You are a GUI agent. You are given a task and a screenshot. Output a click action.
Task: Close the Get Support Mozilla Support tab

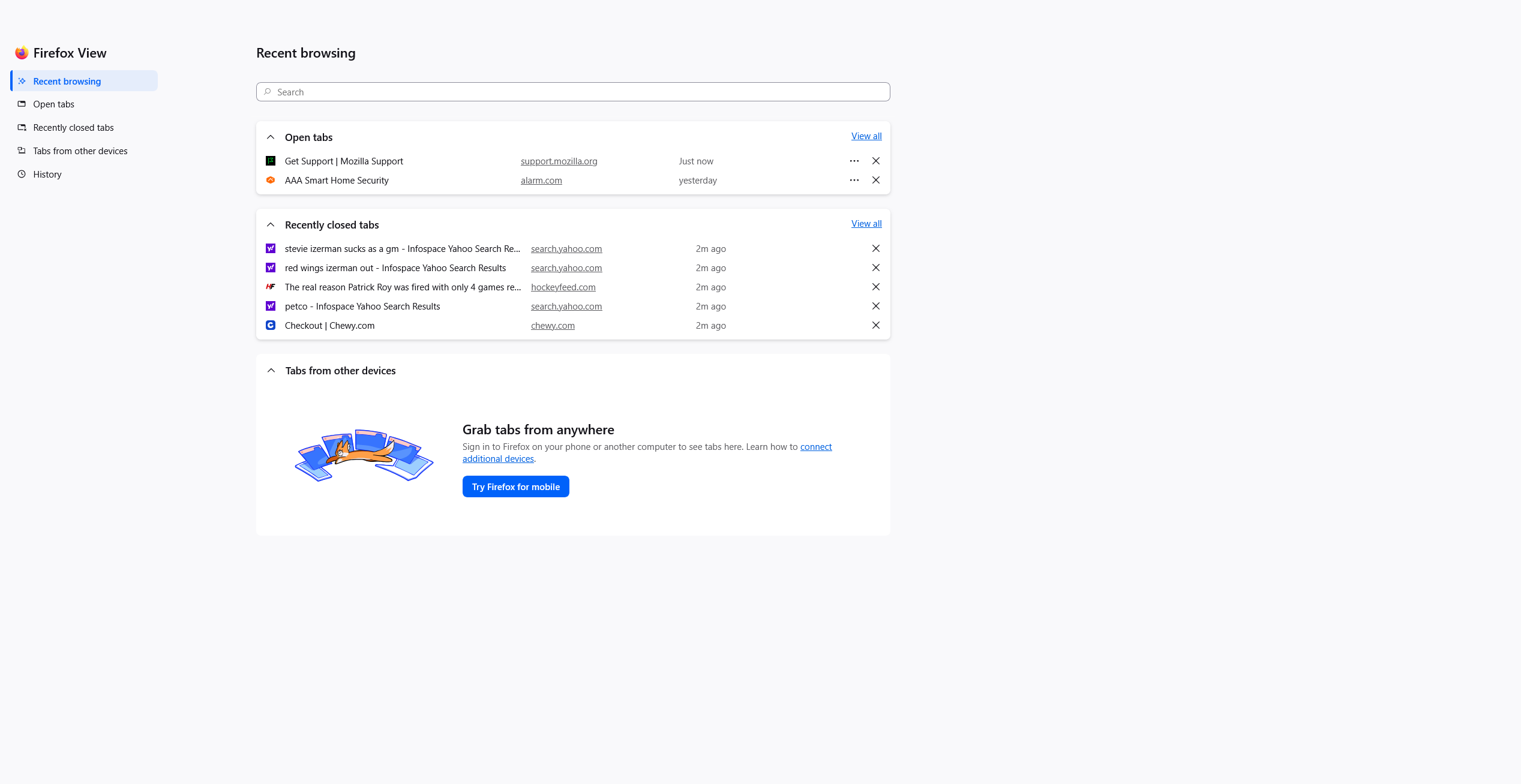click(x=875, y=161)
